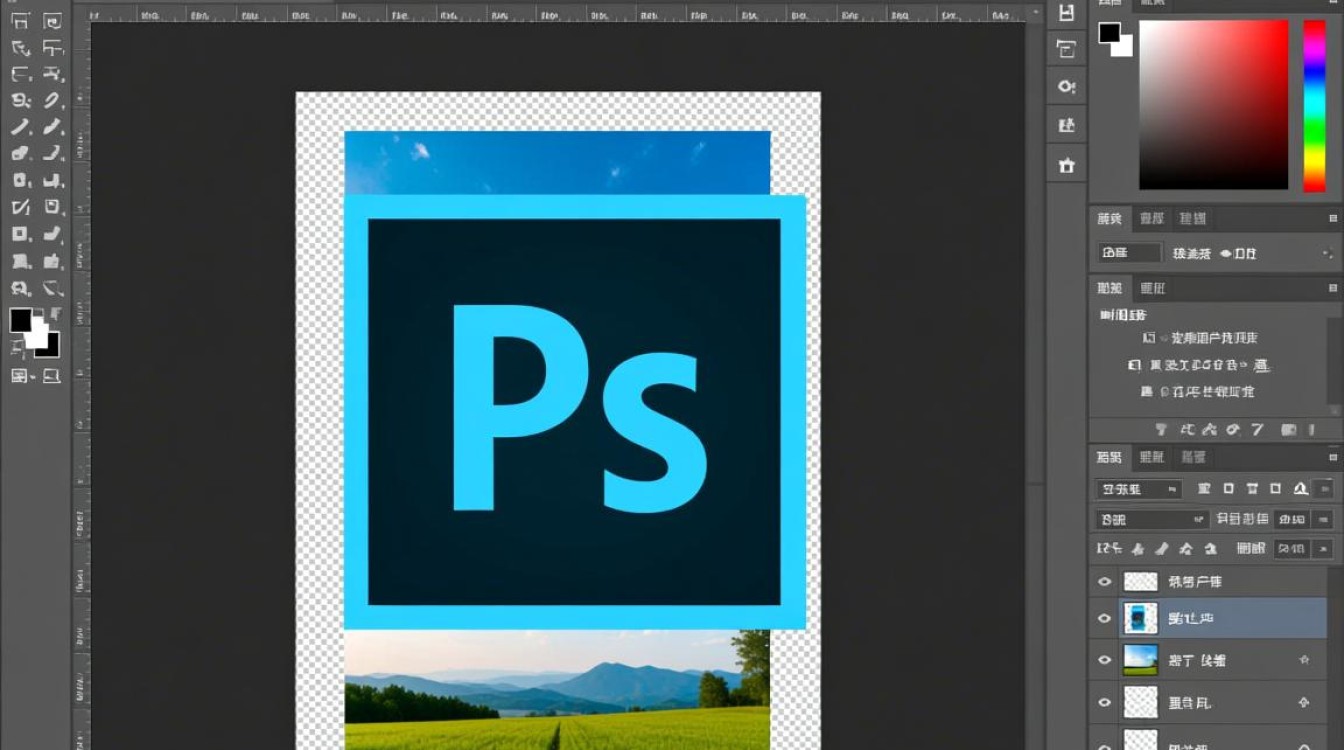Viewport: 1344px width, 750px height.
Task: Click the screen mode icon at toolbox bottom right
Action: point(52,376)
